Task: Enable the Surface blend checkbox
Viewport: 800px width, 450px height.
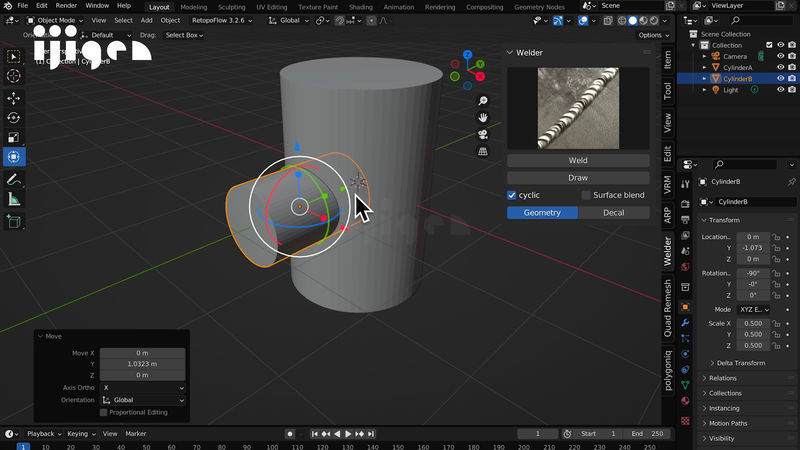Action: [x=586, y=195]
